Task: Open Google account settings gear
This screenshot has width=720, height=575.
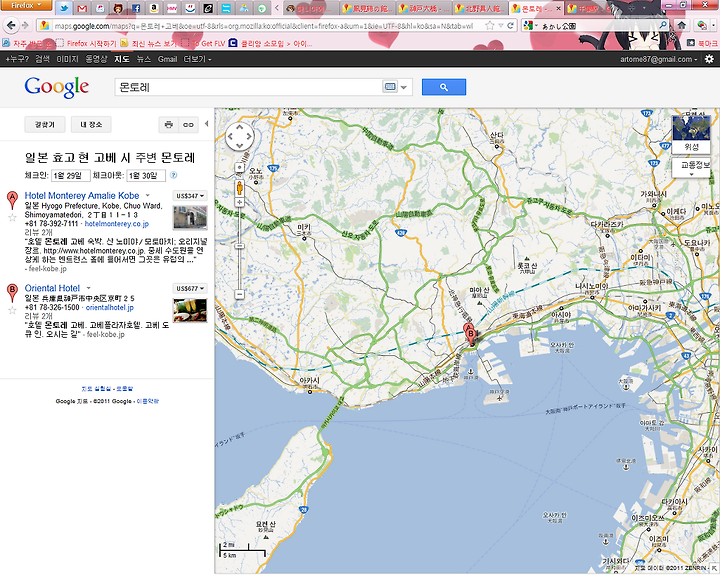Action: coord(709,59)
